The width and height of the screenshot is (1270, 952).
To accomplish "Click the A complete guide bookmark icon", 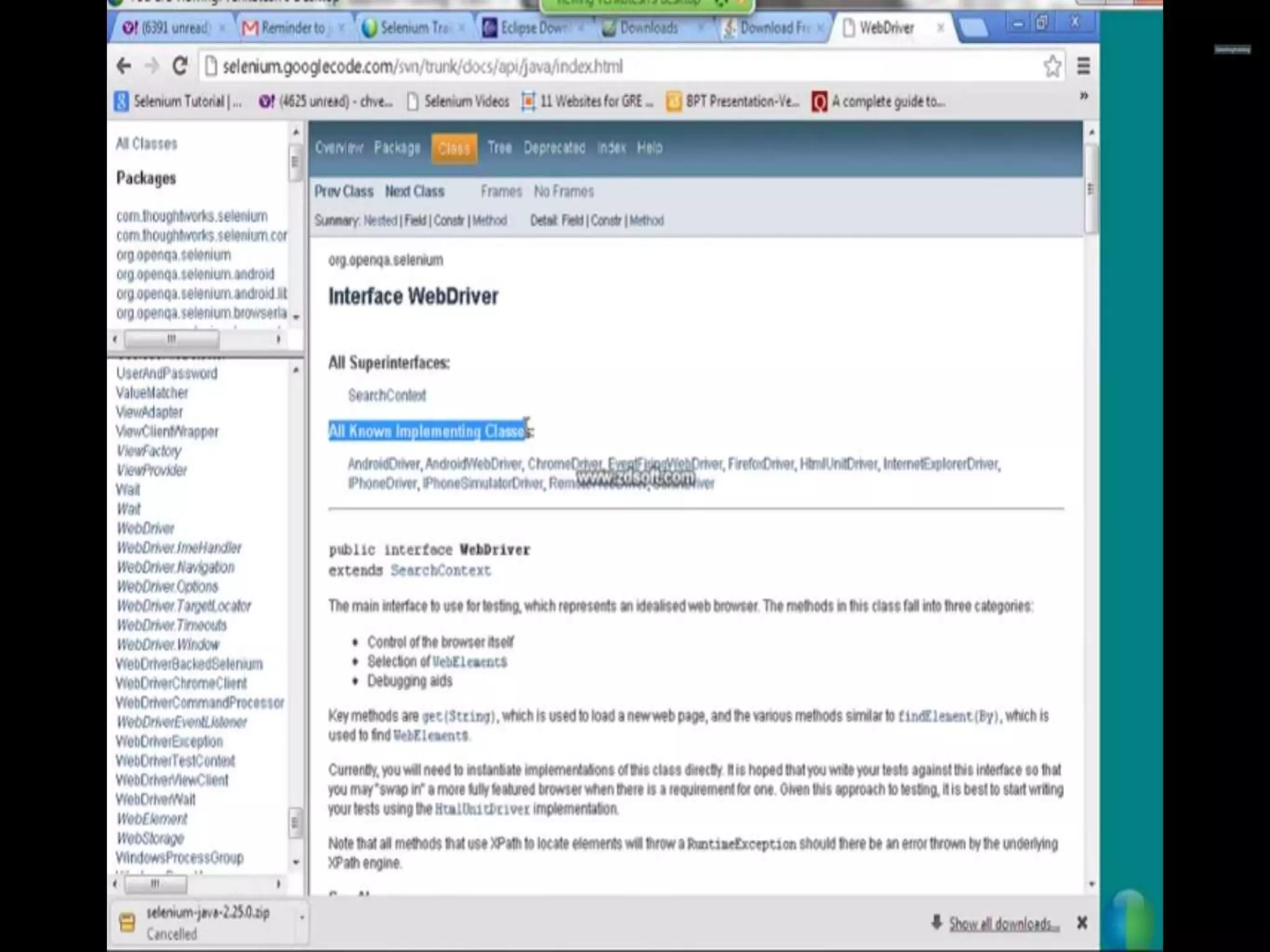I will pyautogui.click(x=819, y=102).
